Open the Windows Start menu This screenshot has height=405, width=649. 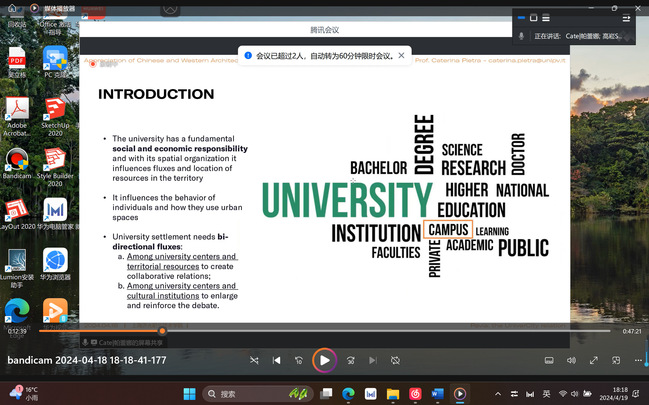click(190, 394)
